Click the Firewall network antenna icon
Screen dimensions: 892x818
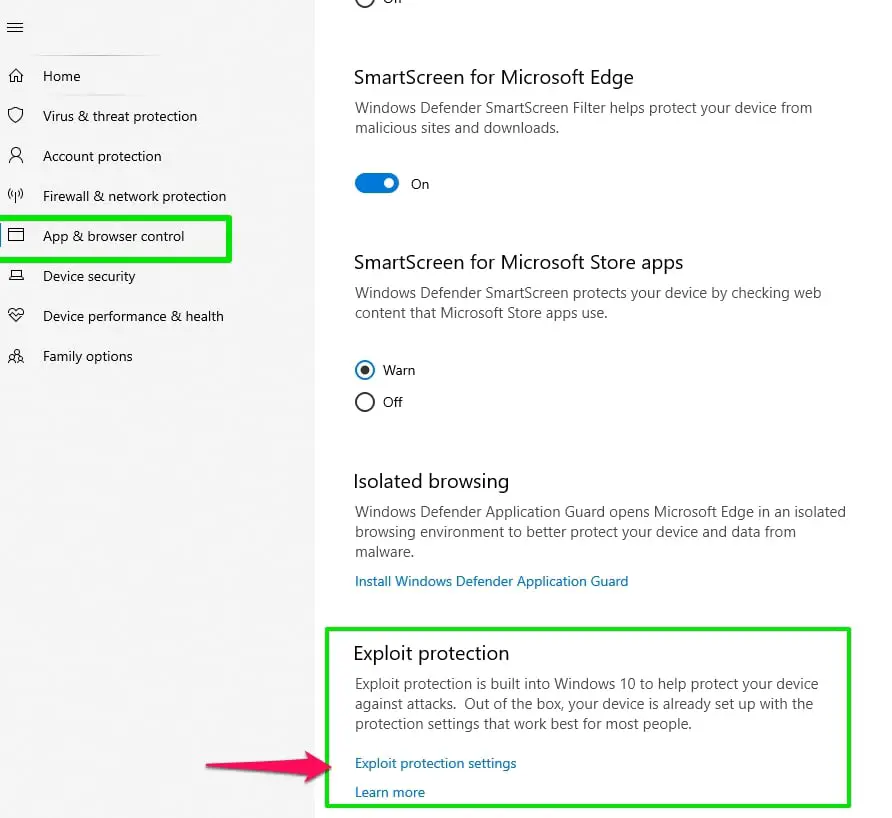click(x=16, y=196)
